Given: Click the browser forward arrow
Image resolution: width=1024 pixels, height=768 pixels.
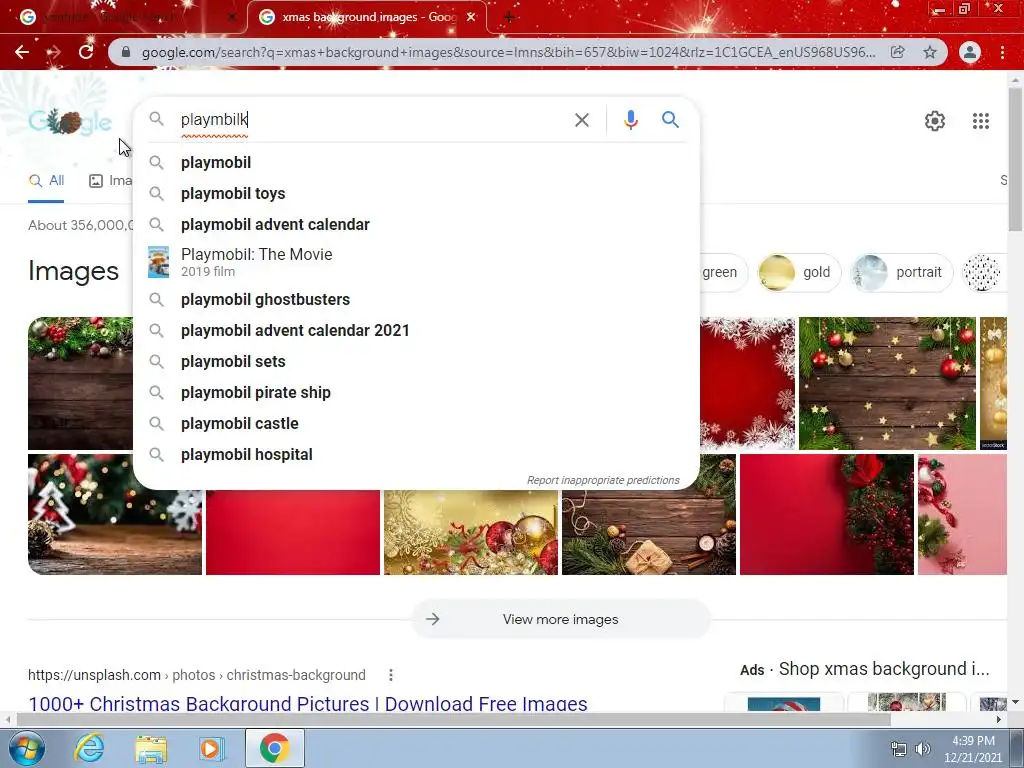Looking at the screenshot, I should (x=54, y=52).
